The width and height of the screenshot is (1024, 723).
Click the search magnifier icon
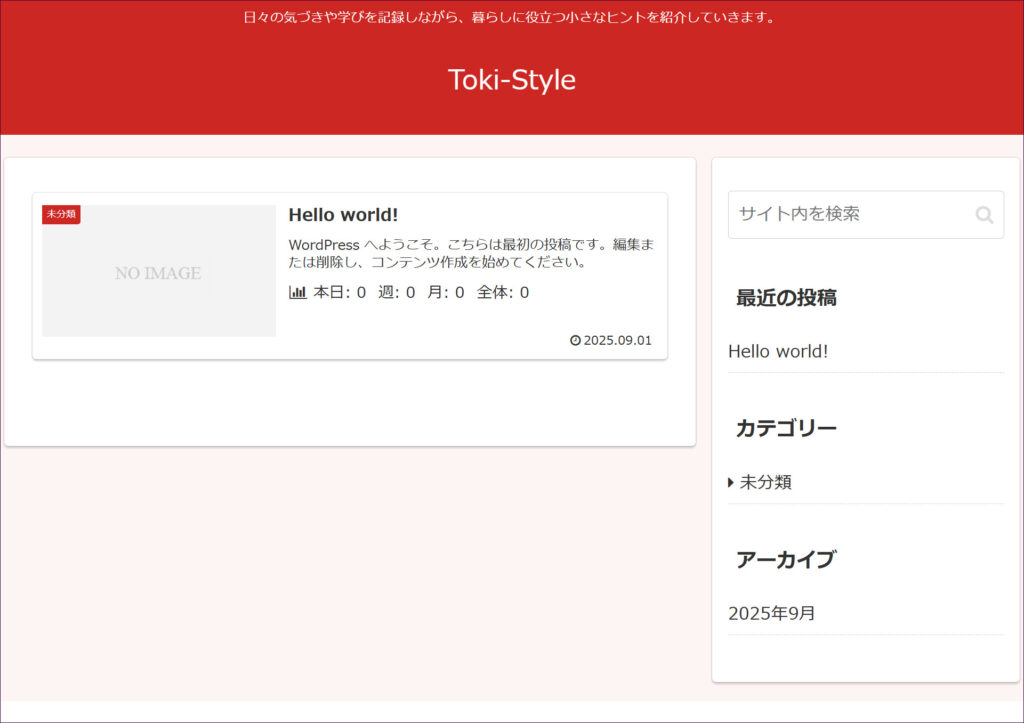pos(984,215)
